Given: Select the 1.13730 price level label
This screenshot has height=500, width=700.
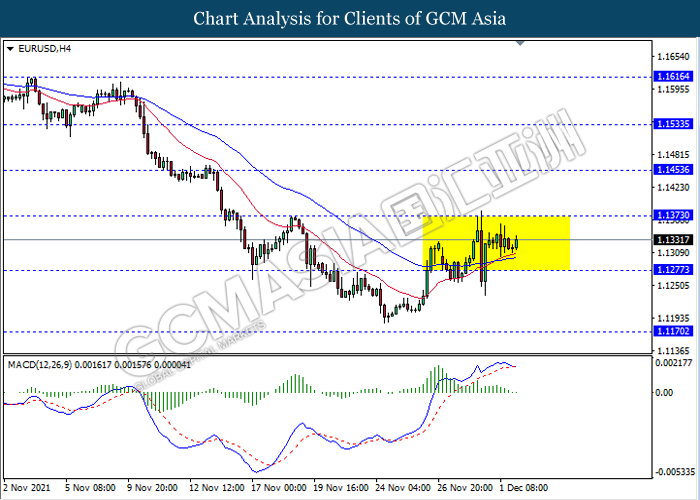Looking at the screenshot, I should 673,215.
